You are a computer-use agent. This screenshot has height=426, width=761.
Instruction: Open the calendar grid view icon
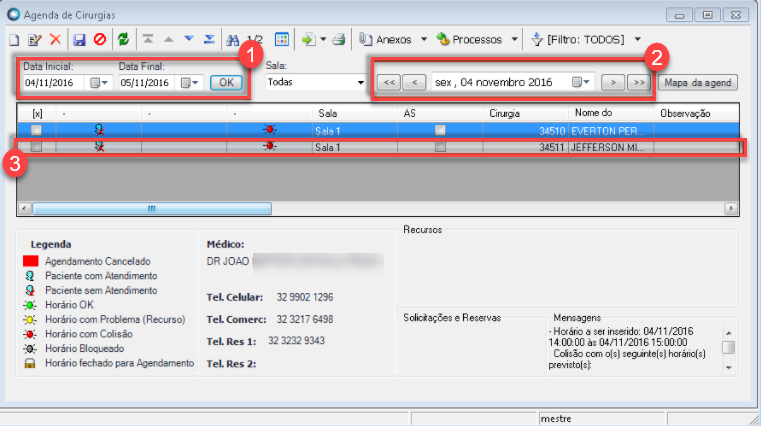click(x=281, y=39)
